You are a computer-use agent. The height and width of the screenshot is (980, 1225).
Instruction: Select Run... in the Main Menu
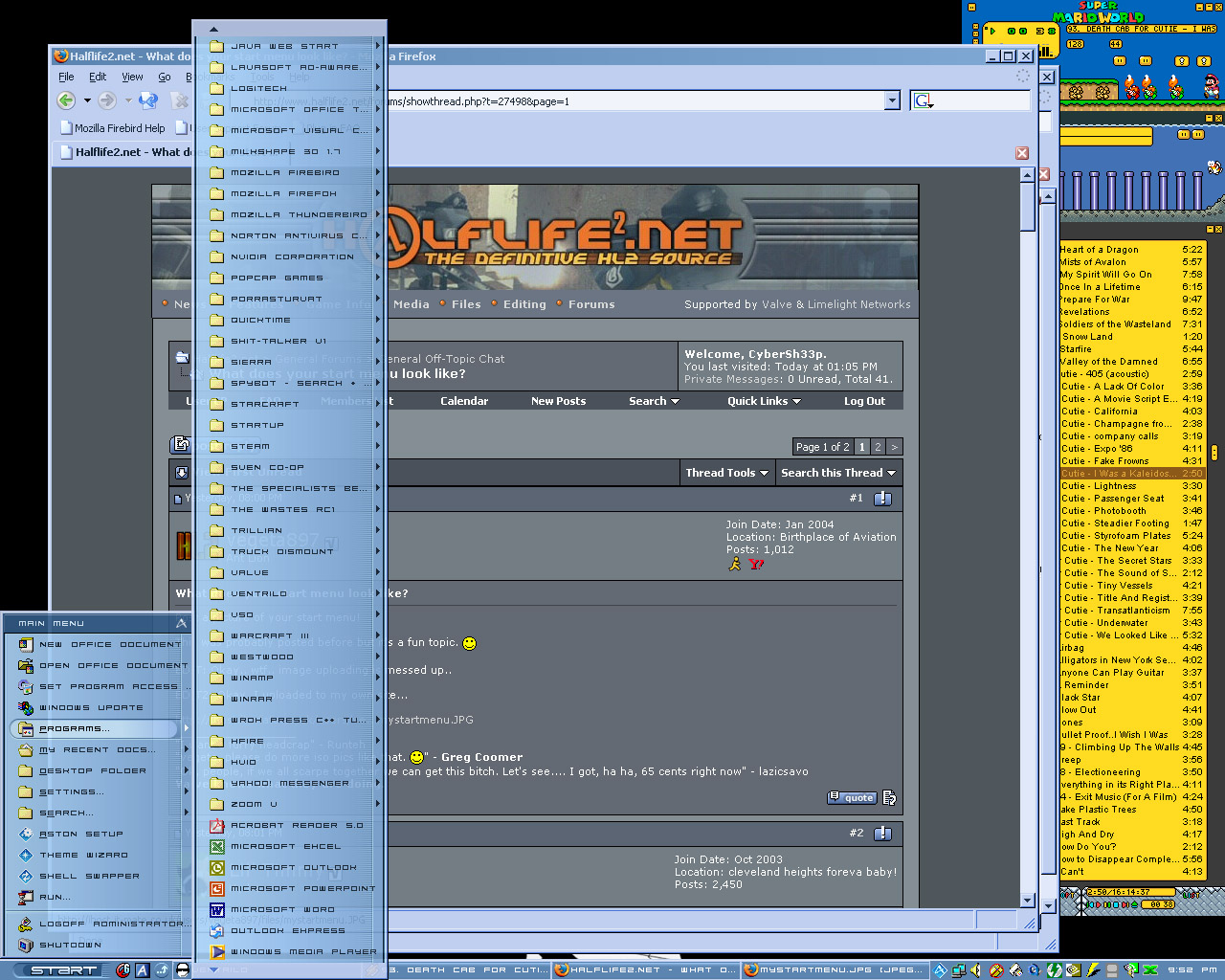point(101,897)
